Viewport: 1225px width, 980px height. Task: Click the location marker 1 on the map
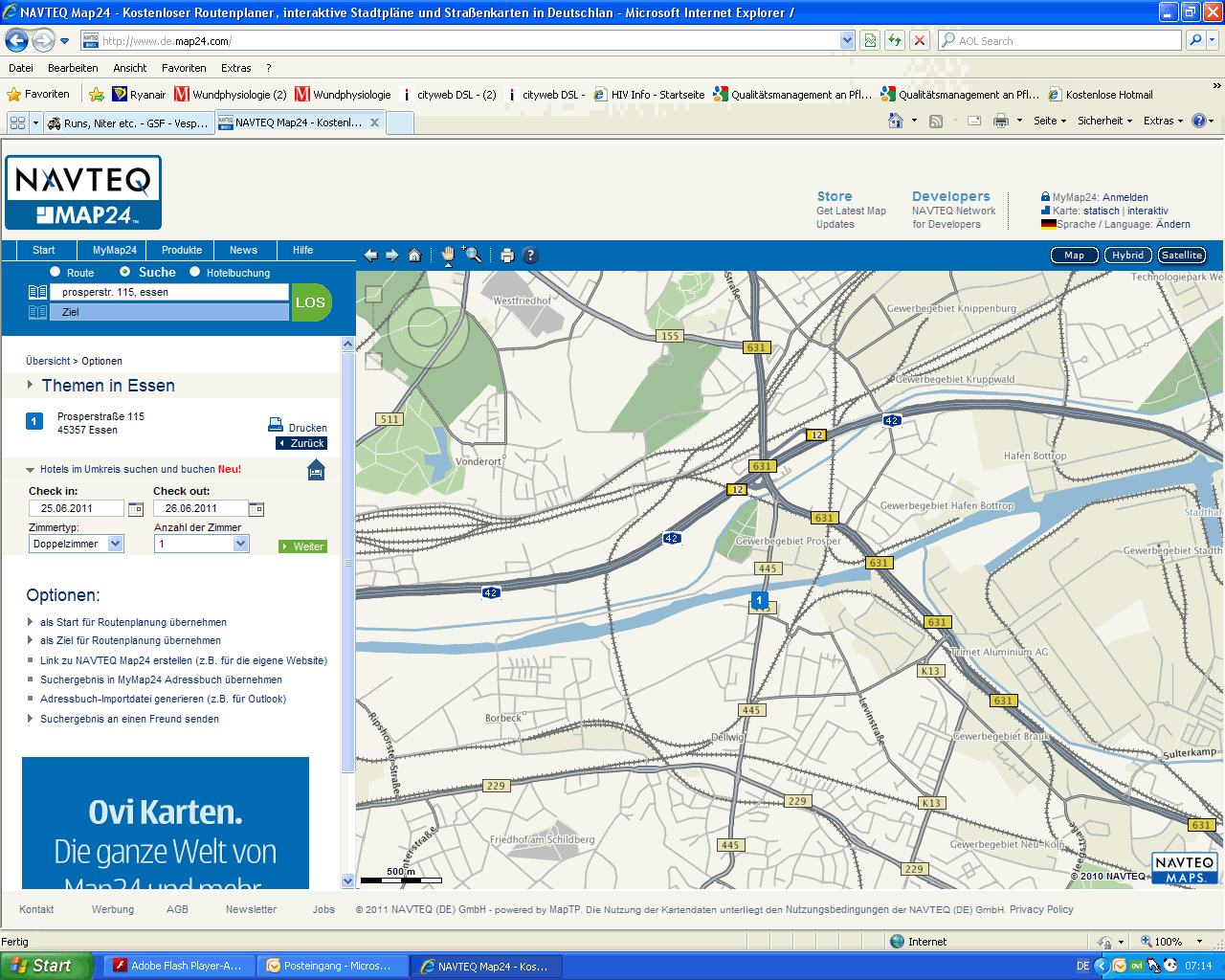pos(759,601)
